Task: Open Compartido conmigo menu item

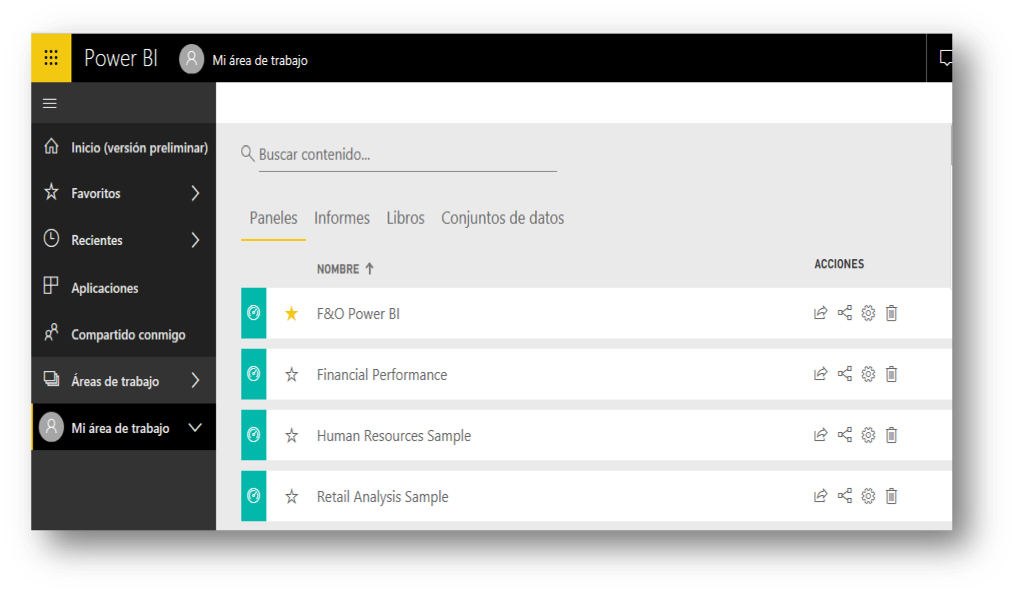Action: (x=124, y=334)
